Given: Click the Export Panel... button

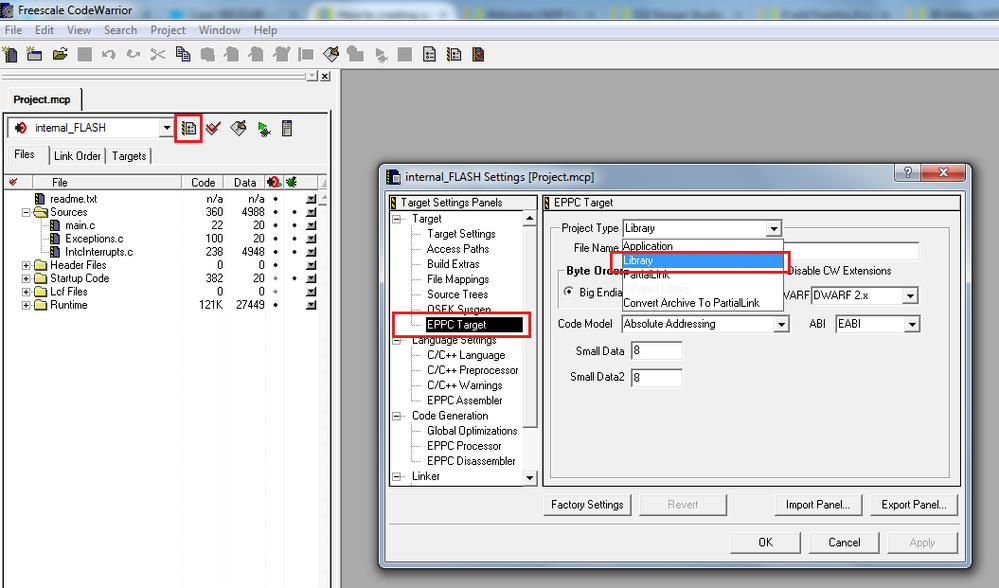Looking at the screenshot, I should point(914,505).
